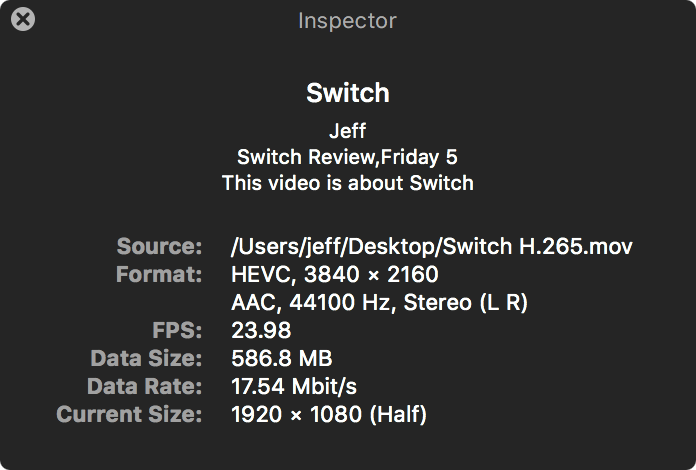Click the Current Size label
This screenshot has height=470, width=696.
129,414
